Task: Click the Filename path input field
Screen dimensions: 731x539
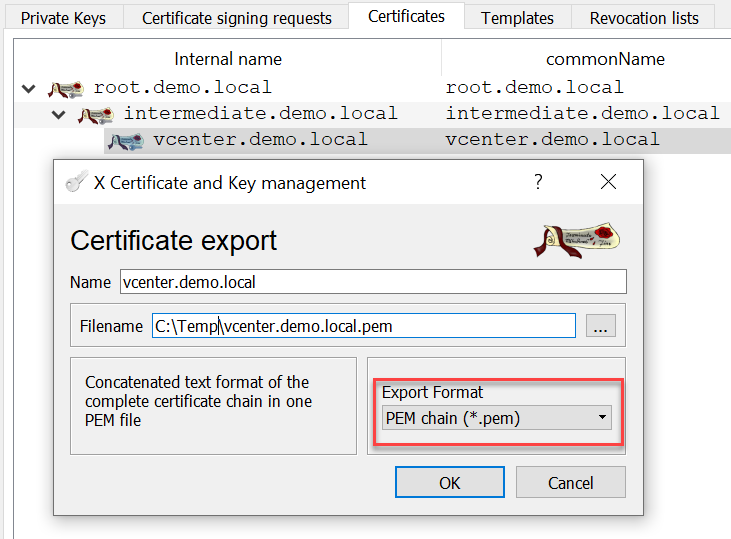Action: click(363, 326)
